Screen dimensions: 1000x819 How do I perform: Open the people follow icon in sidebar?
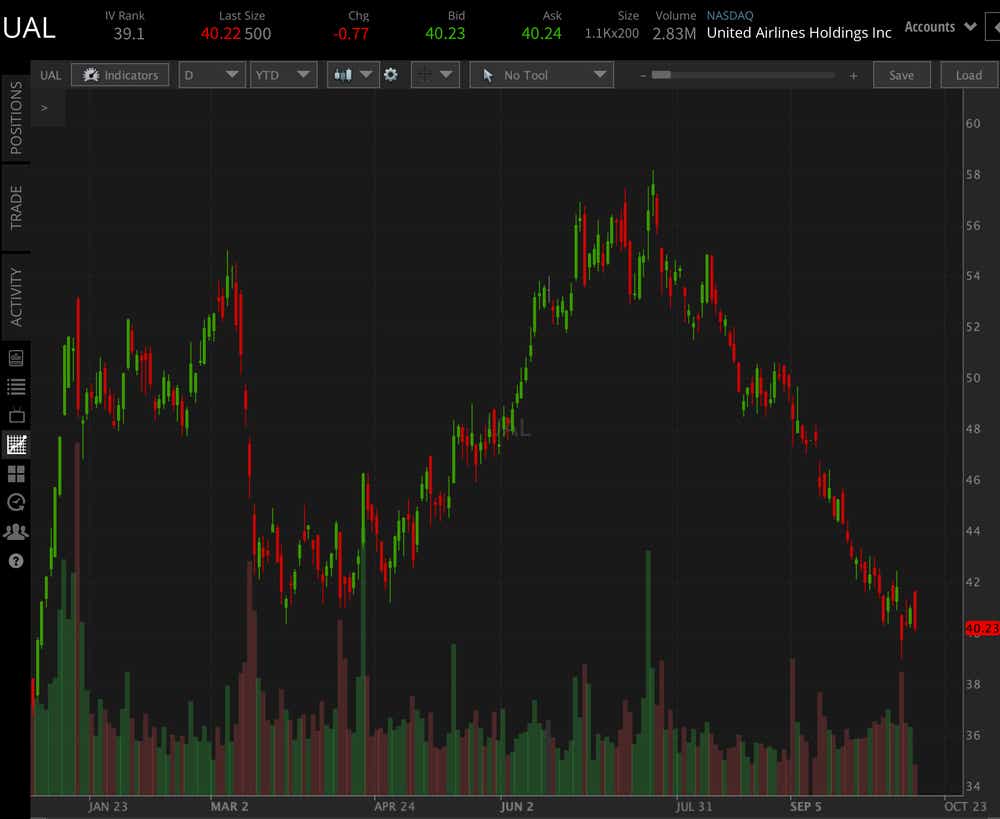[x=16, y=531]
